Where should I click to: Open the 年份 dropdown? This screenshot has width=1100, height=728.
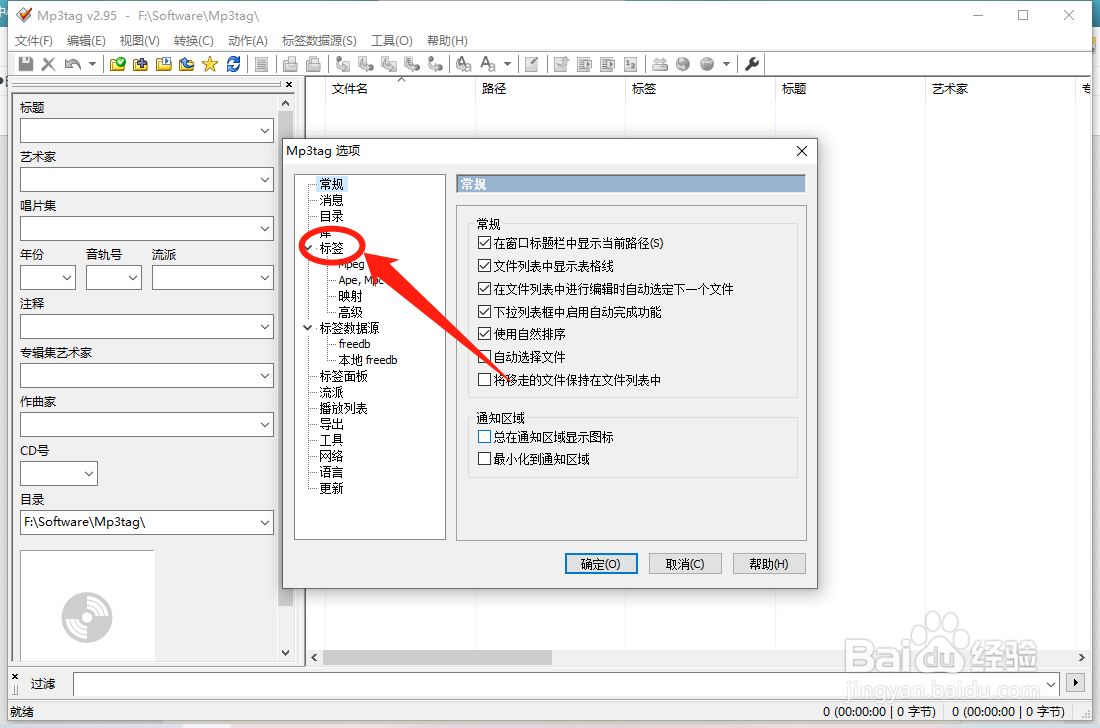click(x=67, y=278)
